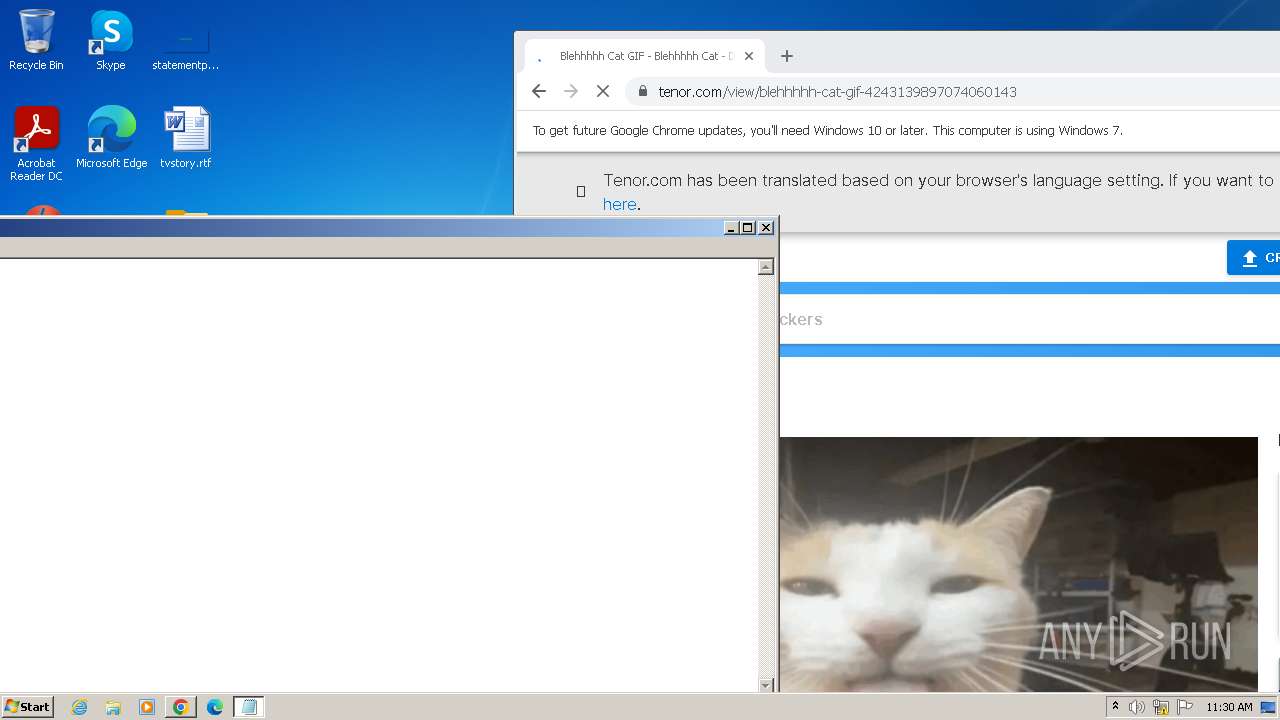Viewport: 1280px width, 720px height.
Task: Minimize the blank front window
Action: coord(731,228)
